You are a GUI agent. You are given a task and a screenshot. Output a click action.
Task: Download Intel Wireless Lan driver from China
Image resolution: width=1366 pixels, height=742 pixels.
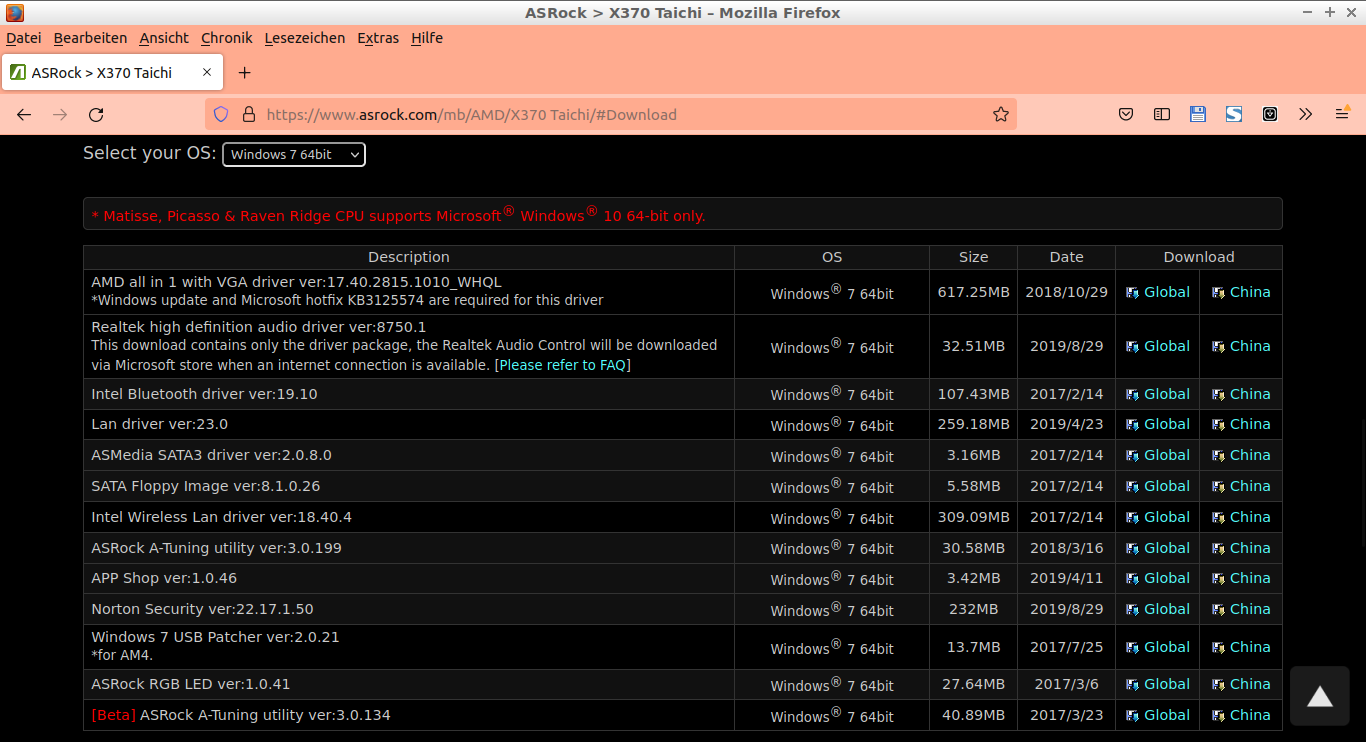tap(1250, 517)
